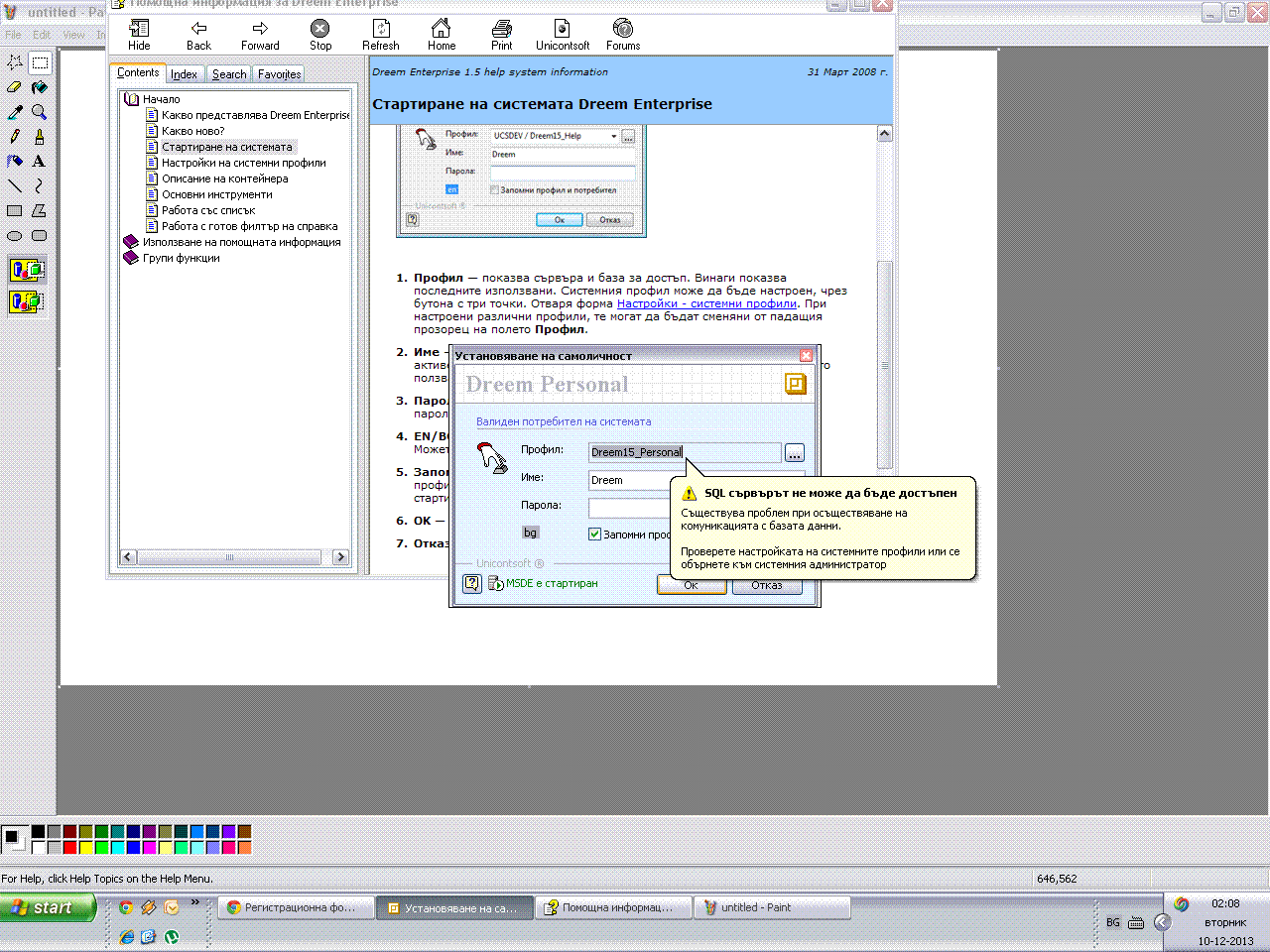Expand the Групи функции book node
1270x952 pixels.
pyautogui.click(x=131, y=258)
